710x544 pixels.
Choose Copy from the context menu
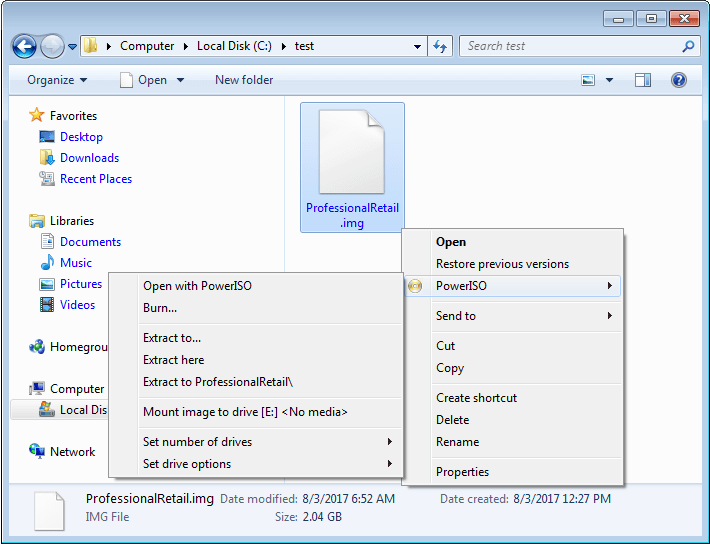click(x=513, y=368)
